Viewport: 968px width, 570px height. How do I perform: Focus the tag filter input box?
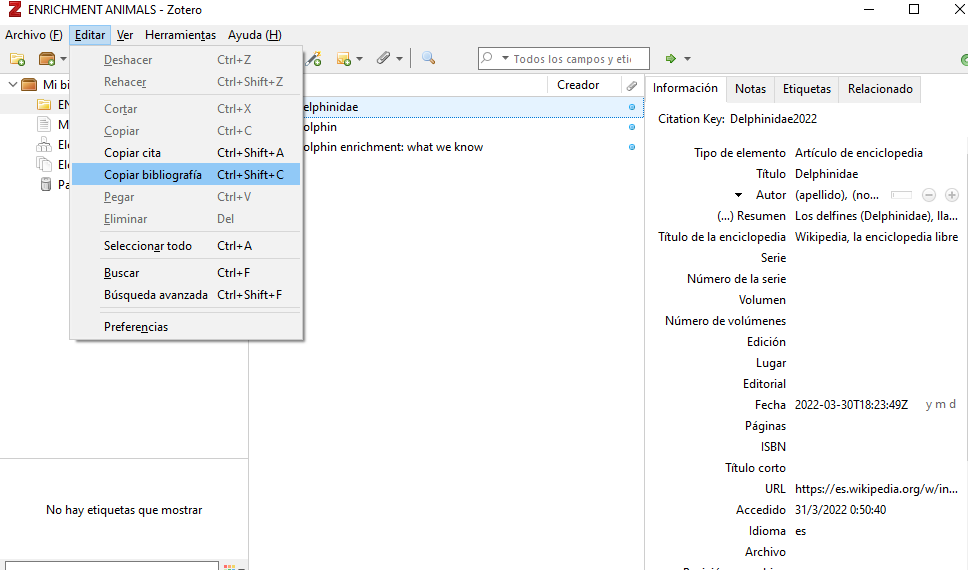point(111,566)
